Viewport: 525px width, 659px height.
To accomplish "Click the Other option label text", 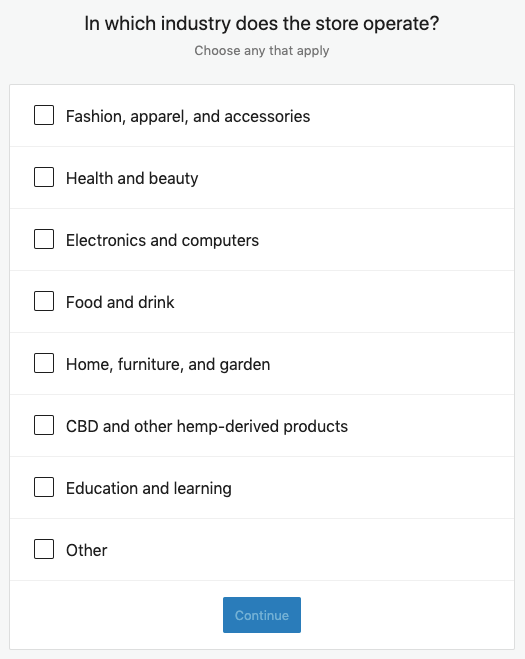I will [87, 550].
